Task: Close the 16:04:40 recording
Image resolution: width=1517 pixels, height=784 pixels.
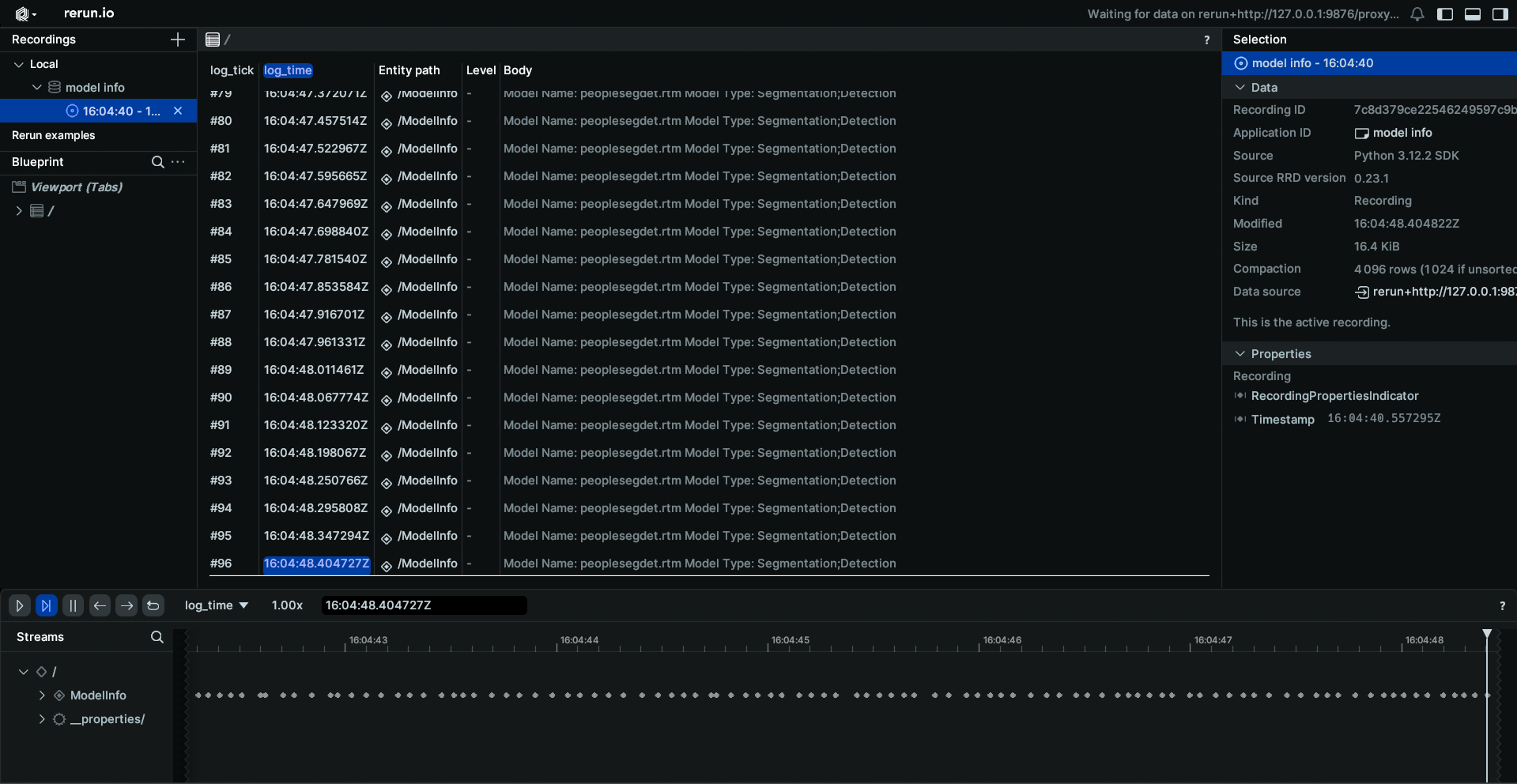Action: pyautogui.click(x=178, y=111)
